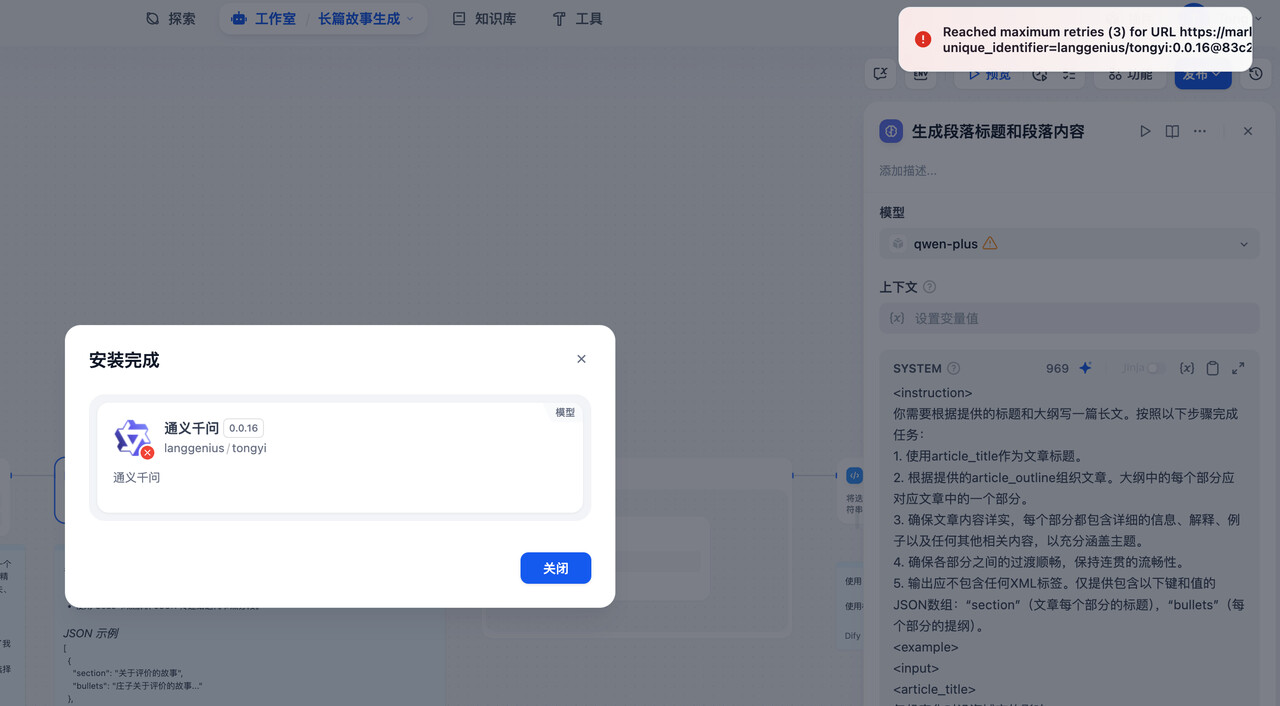Click the 设置变量值 context input field
Viewport: 1280px width, 706px height.
click(1069, 318)
